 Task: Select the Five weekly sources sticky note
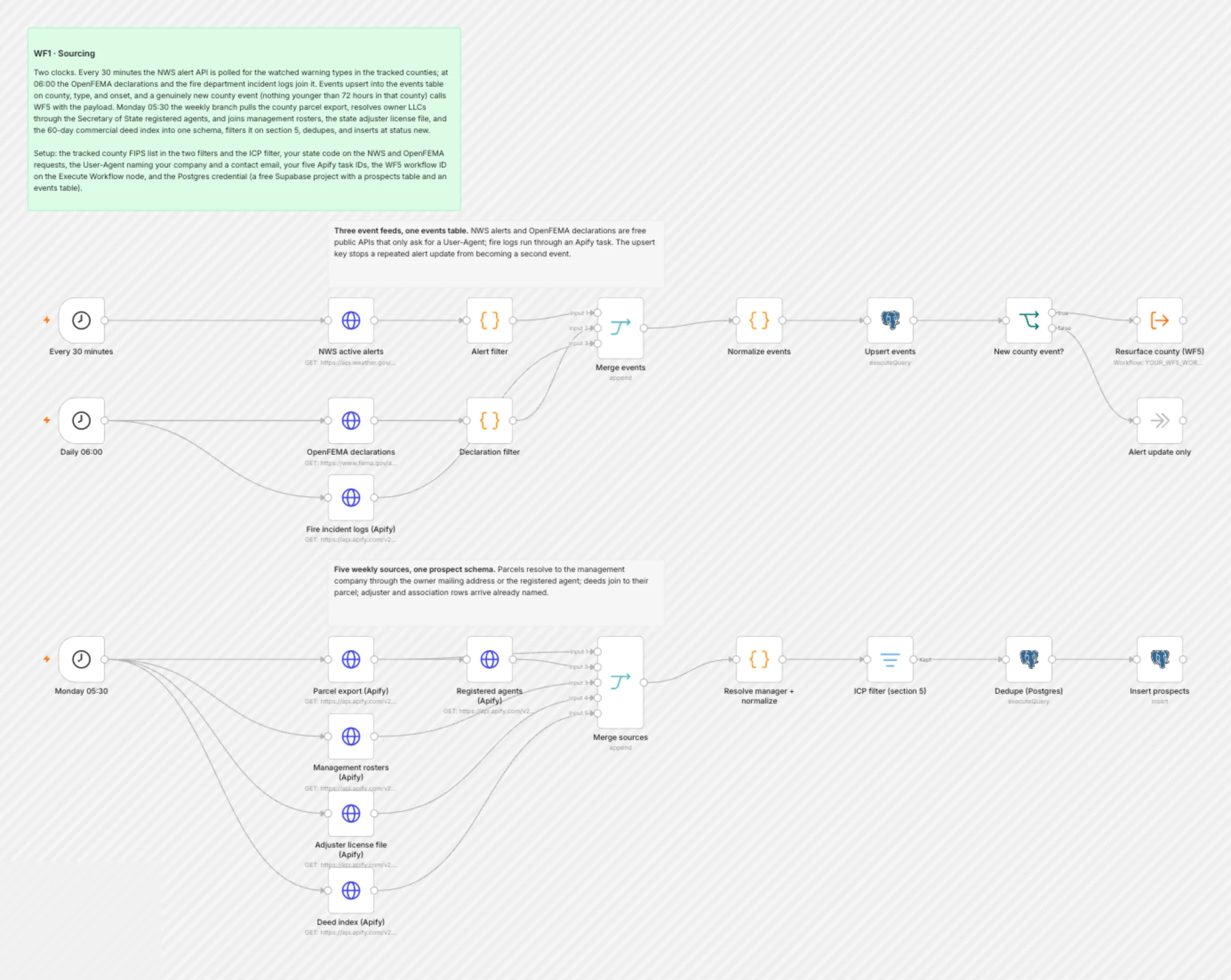click(496, 592)
